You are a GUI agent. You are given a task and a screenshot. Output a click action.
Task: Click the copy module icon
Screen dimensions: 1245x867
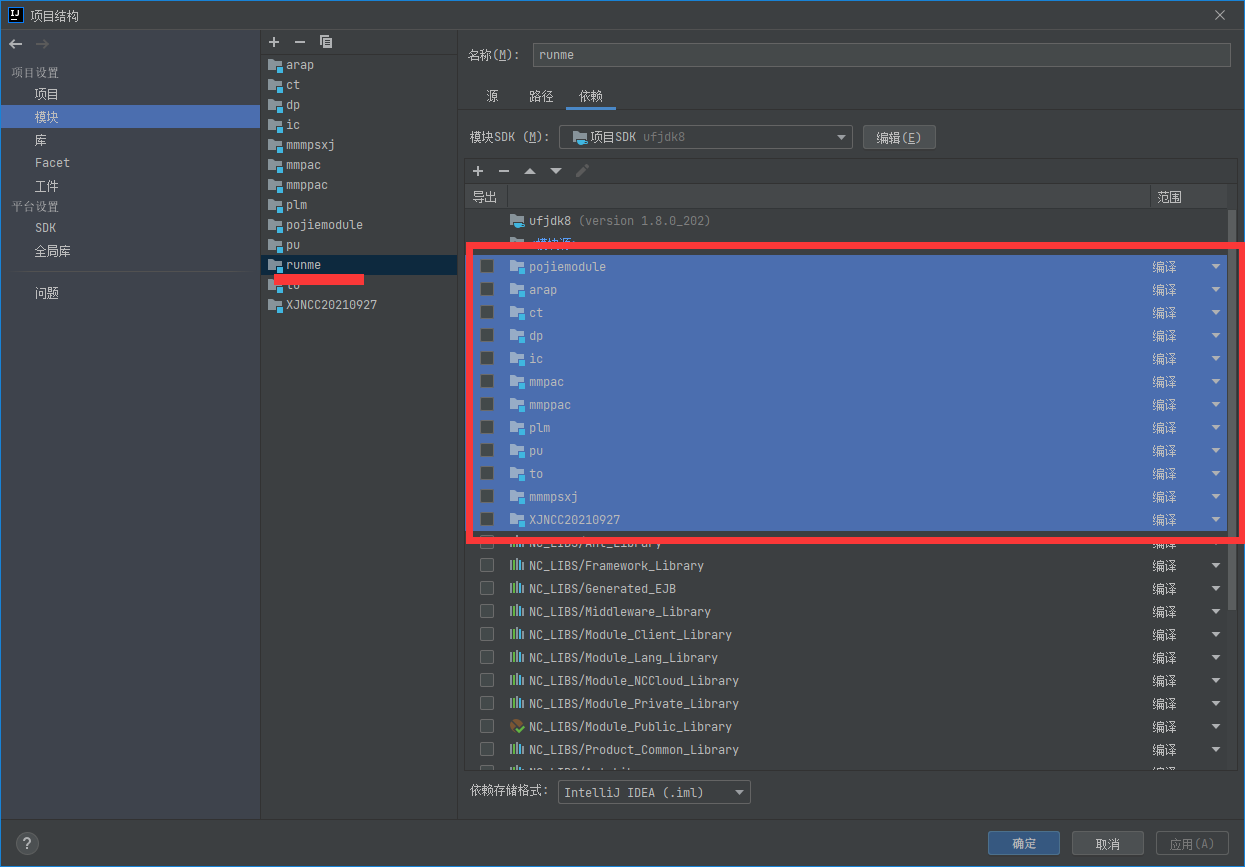click(x=325, y=42)
